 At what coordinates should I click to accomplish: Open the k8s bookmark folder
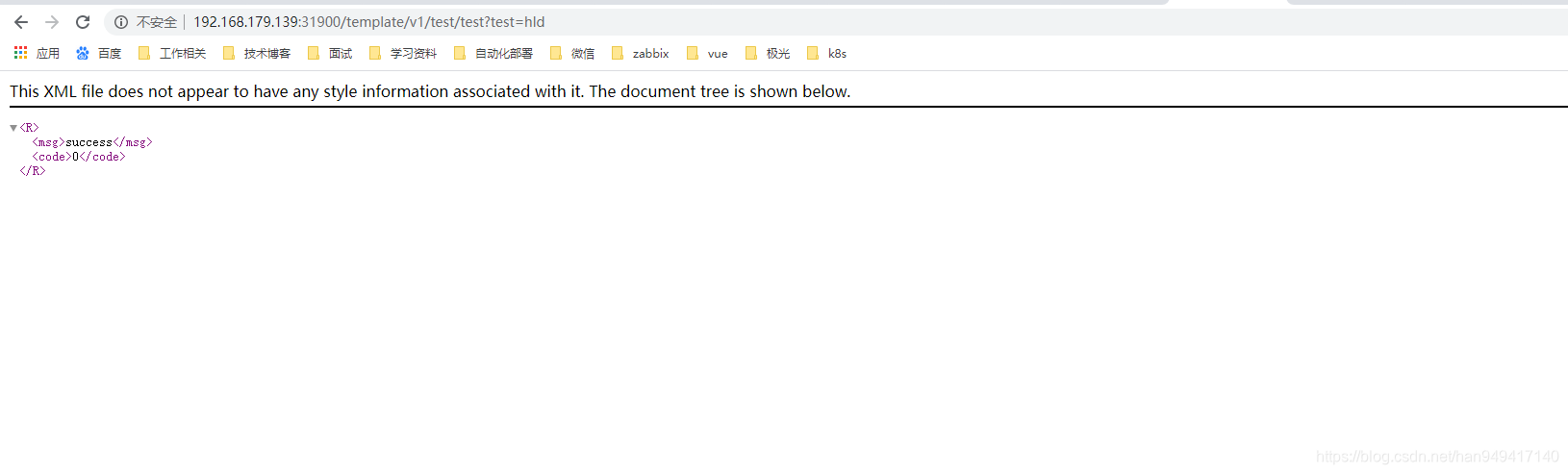pos(827,54)
